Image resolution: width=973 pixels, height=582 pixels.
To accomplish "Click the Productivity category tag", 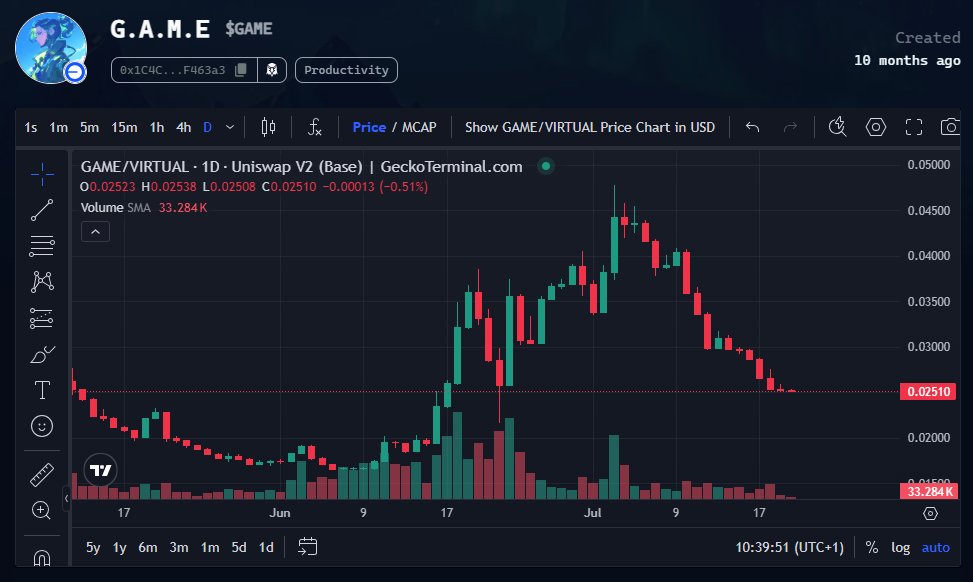I will 346,70.
